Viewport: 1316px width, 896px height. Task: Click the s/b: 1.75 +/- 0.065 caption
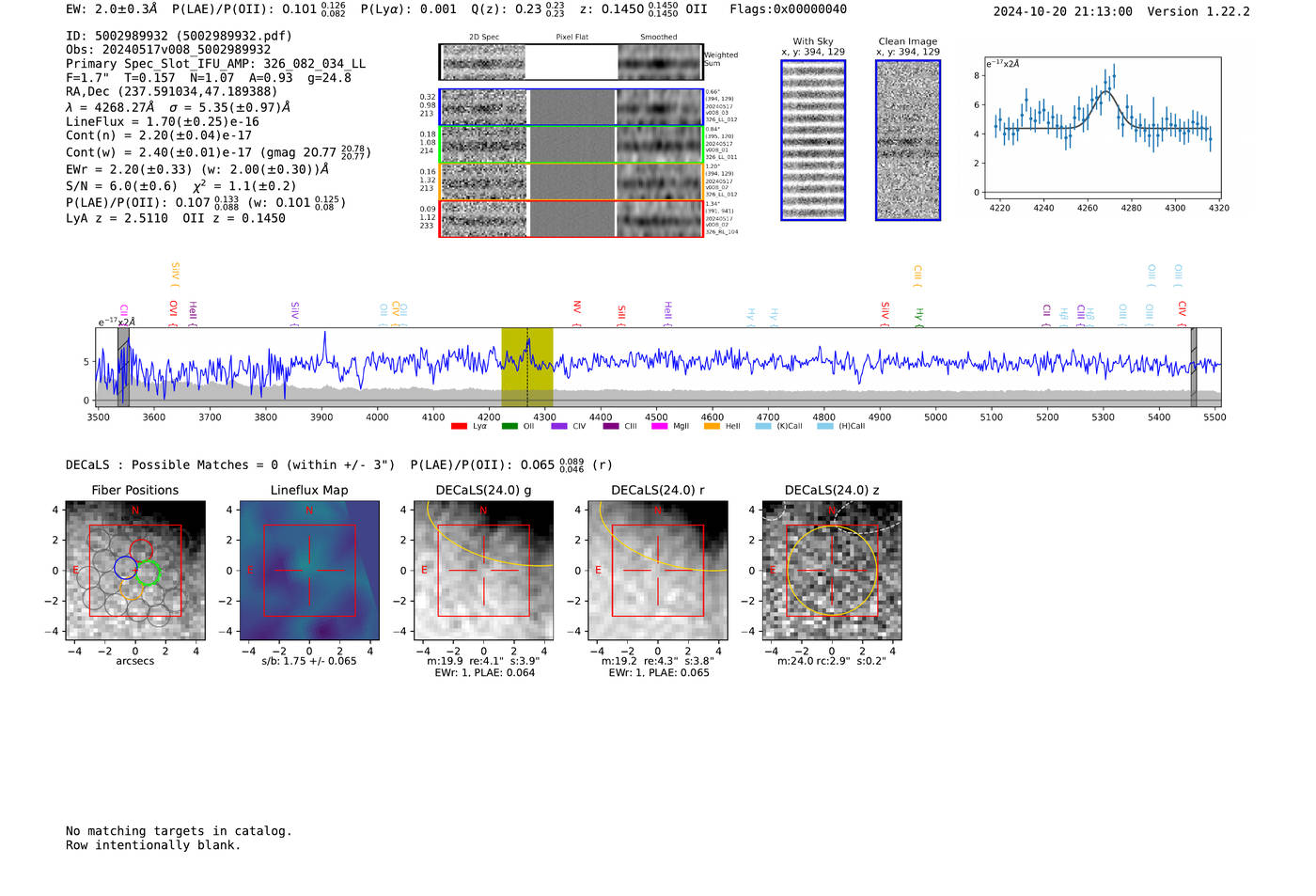point(309,661)
